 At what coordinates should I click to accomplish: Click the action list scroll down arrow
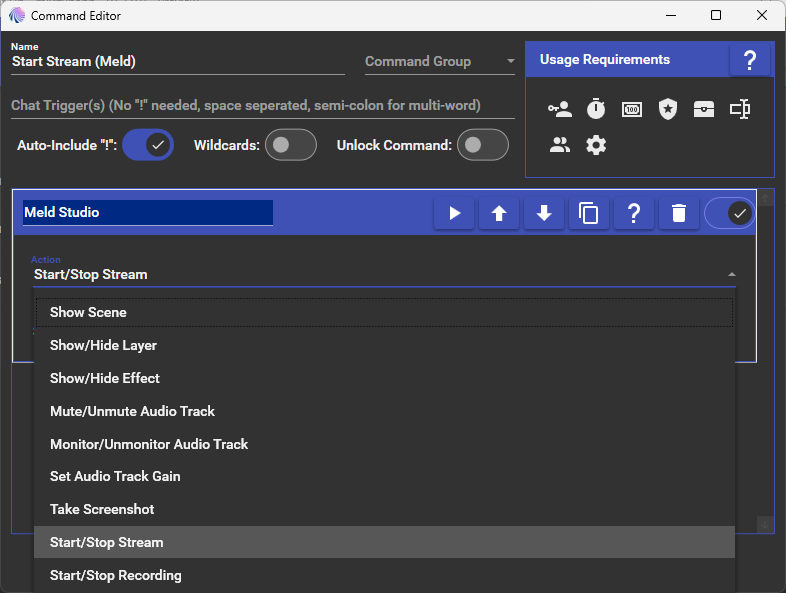765,524
